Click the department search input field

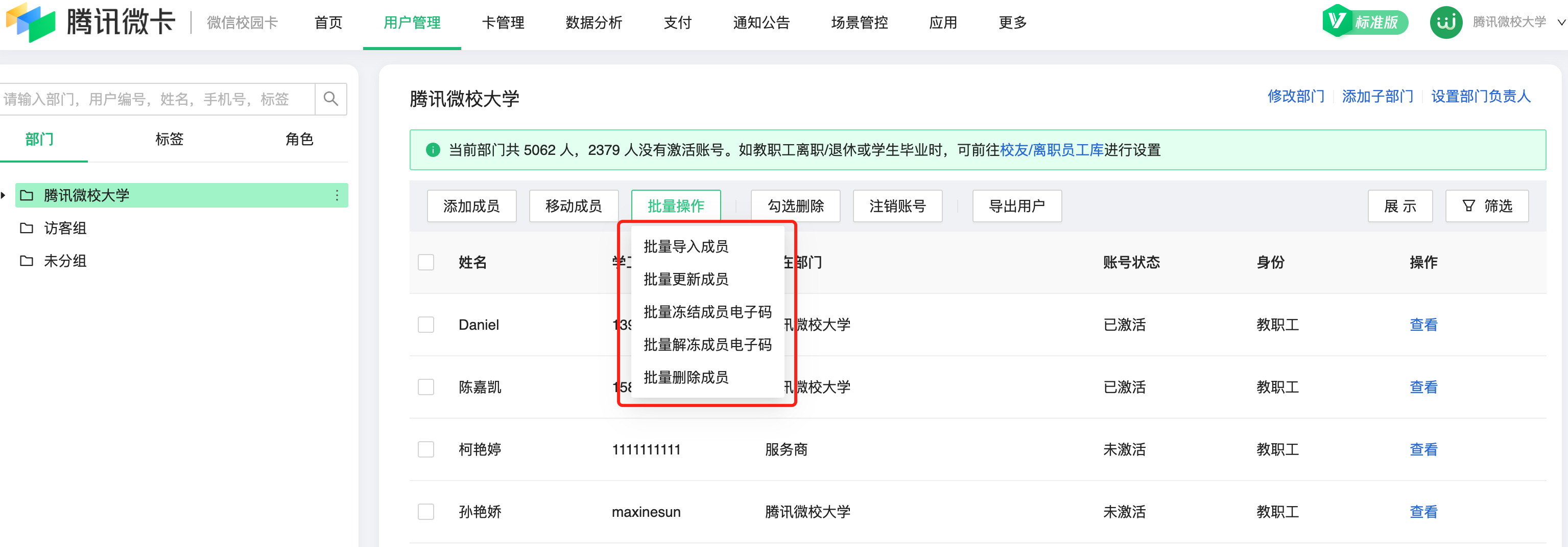tap(157, 99)
